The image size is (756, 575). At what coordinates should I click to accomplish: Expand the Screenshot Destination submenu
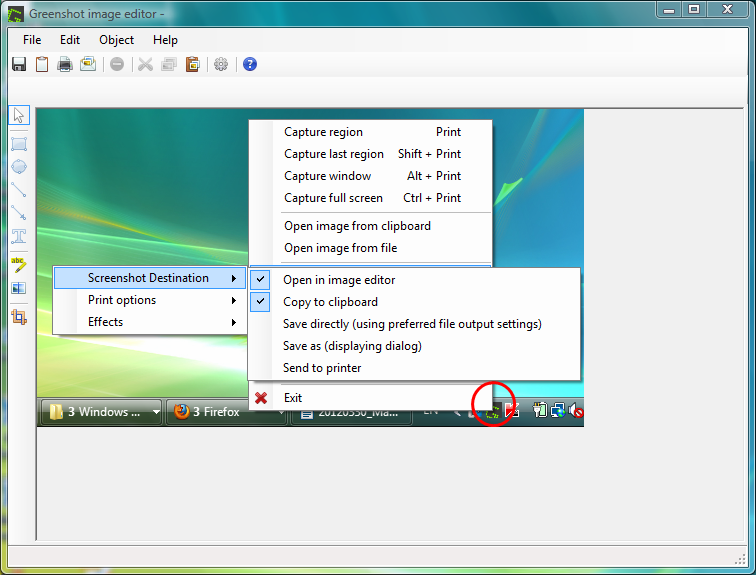[148, 278]
